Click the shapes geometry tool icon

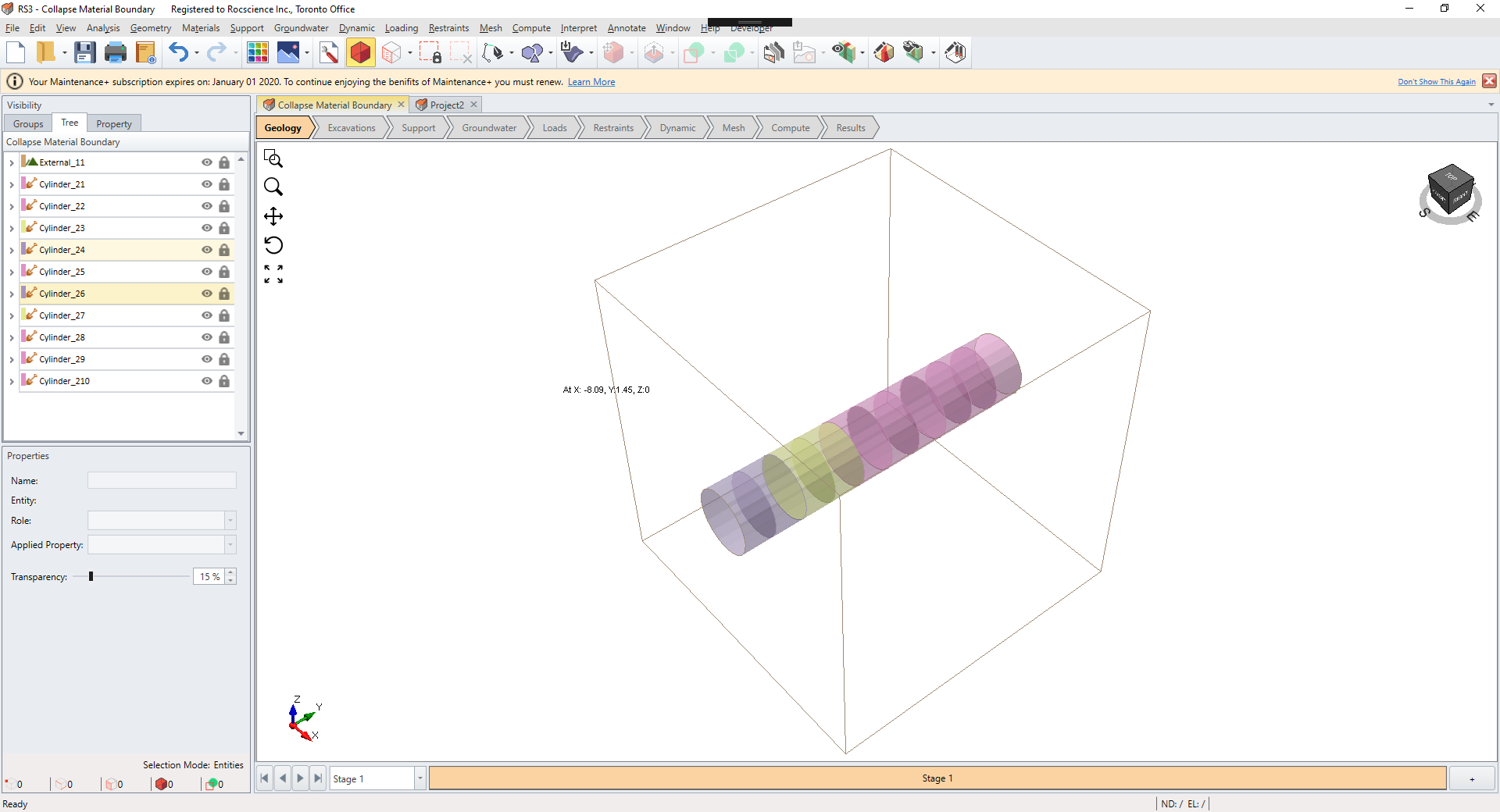(532, 52)
